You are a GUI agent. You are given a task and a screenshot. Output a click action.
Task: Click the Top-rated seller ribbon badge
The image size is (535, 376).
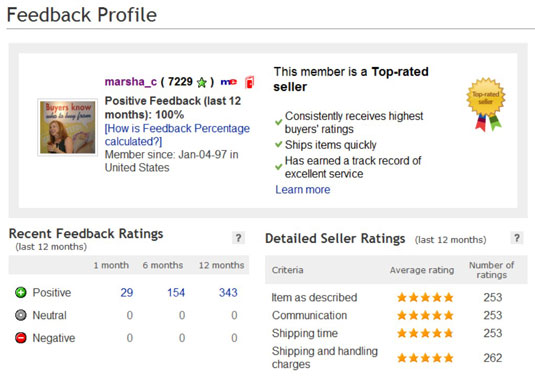[x=486, y=104]
